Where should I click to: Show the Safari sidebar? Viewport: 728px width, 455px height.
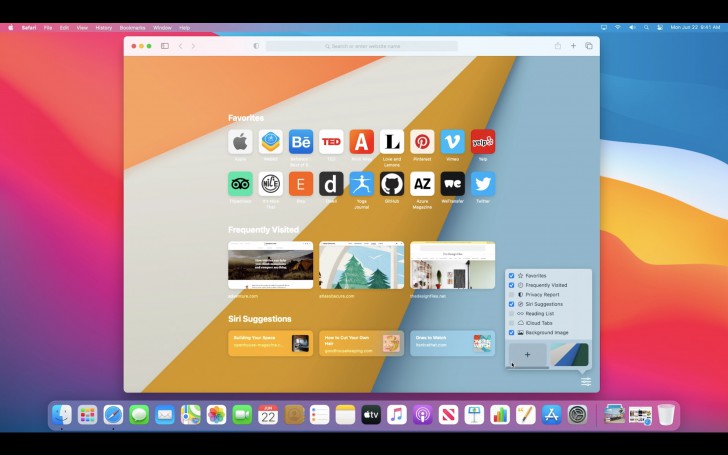coord(165,46)
